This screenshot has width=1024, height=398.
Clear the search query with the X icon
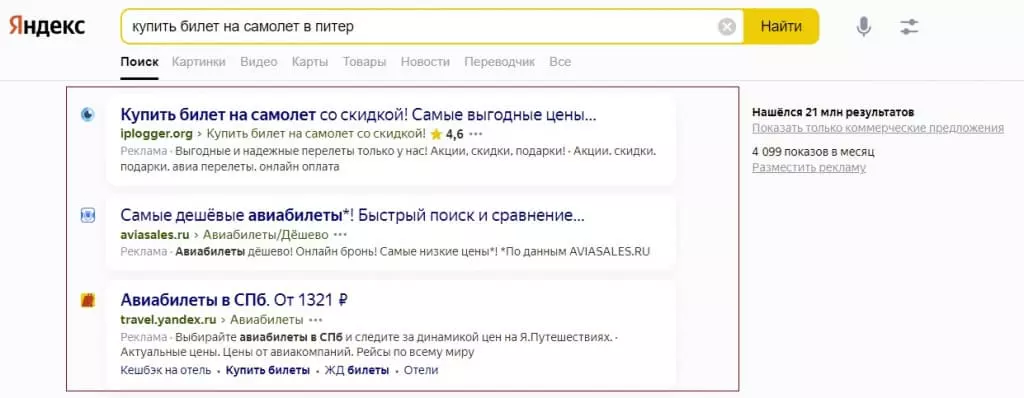(x=727, y=27)
